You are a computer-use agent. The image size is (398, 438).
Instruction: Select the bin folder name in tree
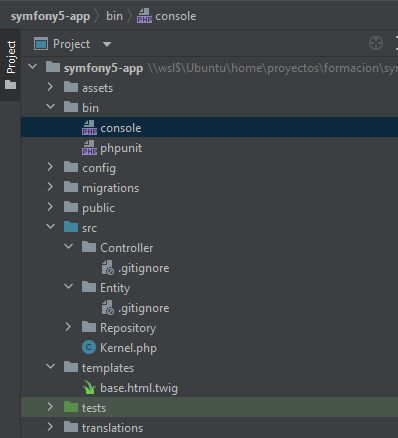click(90, 108)
